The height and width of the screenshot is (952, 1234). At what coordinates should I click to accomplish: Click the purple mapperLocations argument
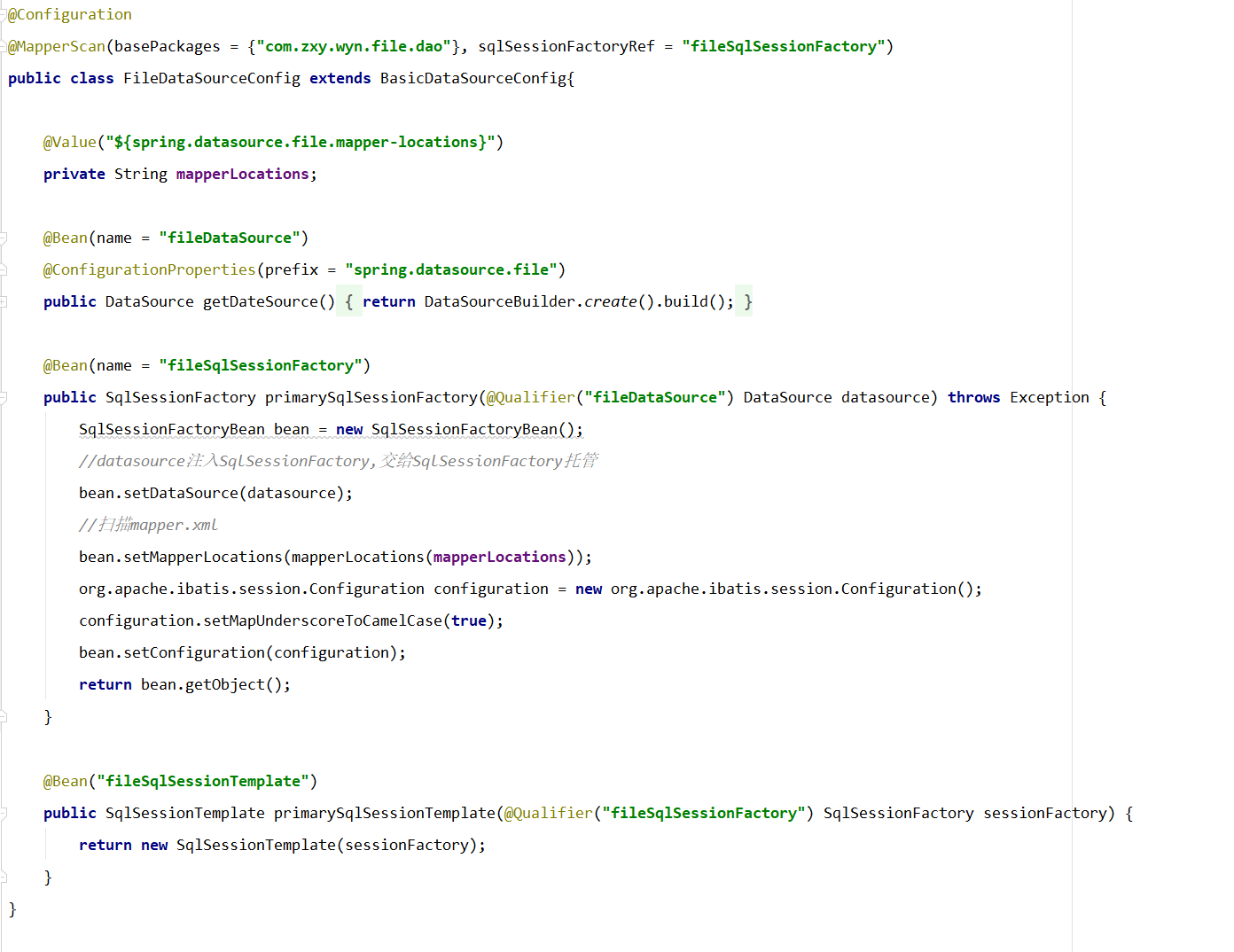[500, 557]
